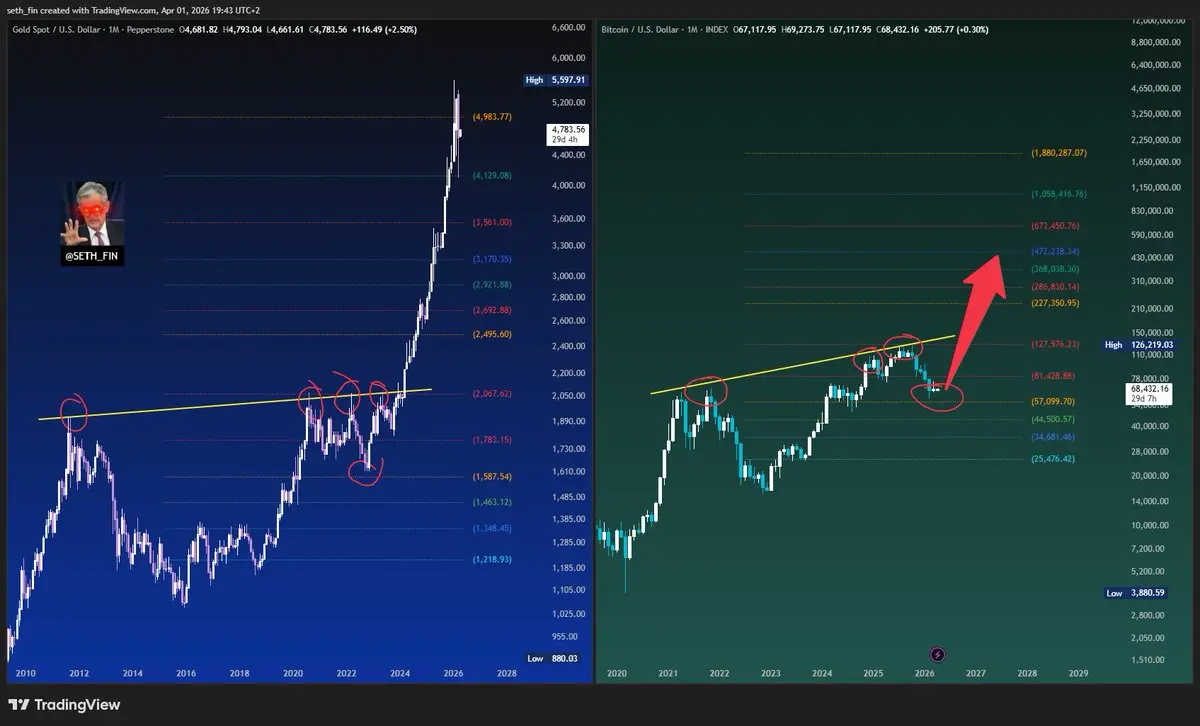This screenshot has width=1200, height=726.
Task: Click 2016 on the gold time axis
Action: 186,675
